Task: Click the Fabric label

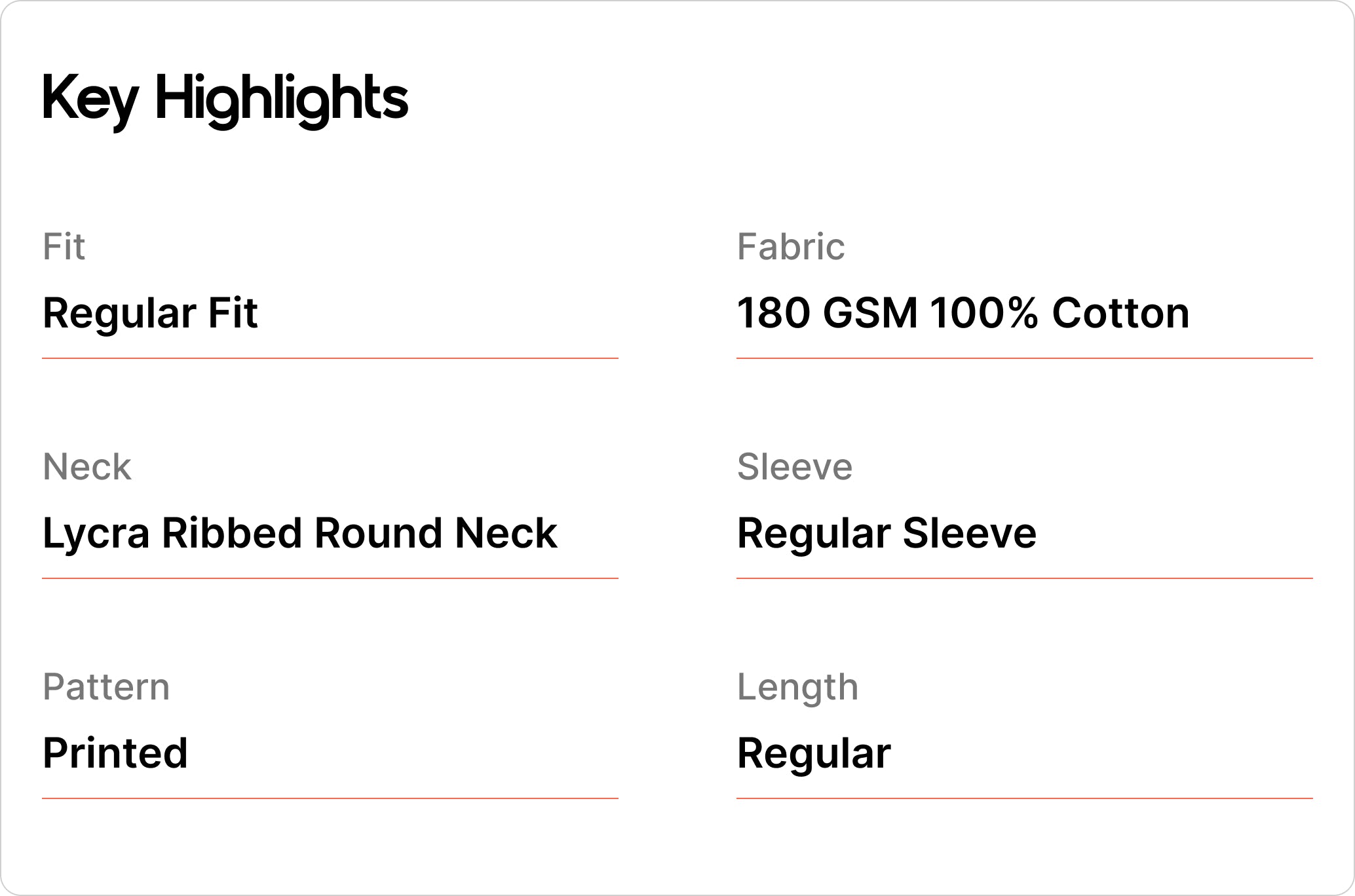Action: 790,247
